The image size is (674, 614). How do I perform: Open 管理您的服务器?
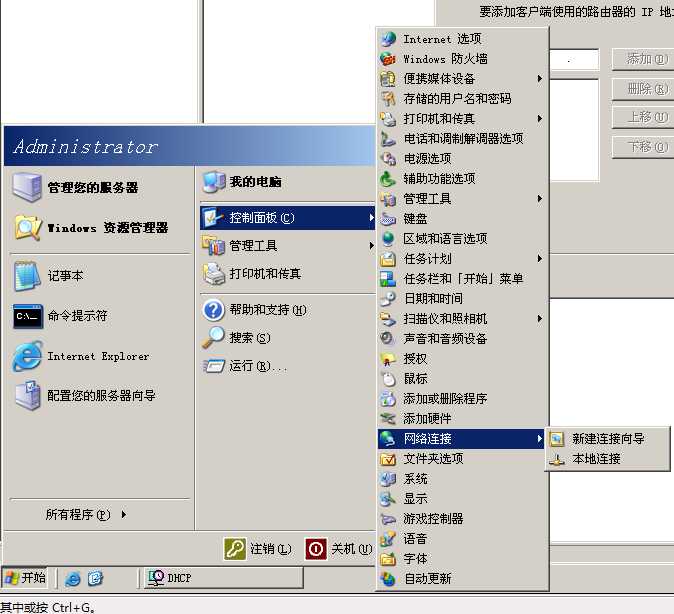100,188
